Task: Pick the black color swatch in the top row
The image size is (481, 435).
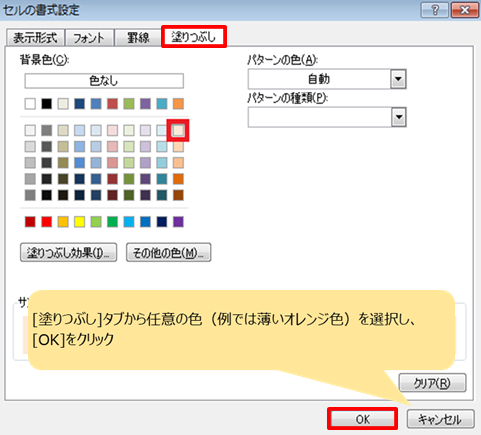Action: pos(47,104)
